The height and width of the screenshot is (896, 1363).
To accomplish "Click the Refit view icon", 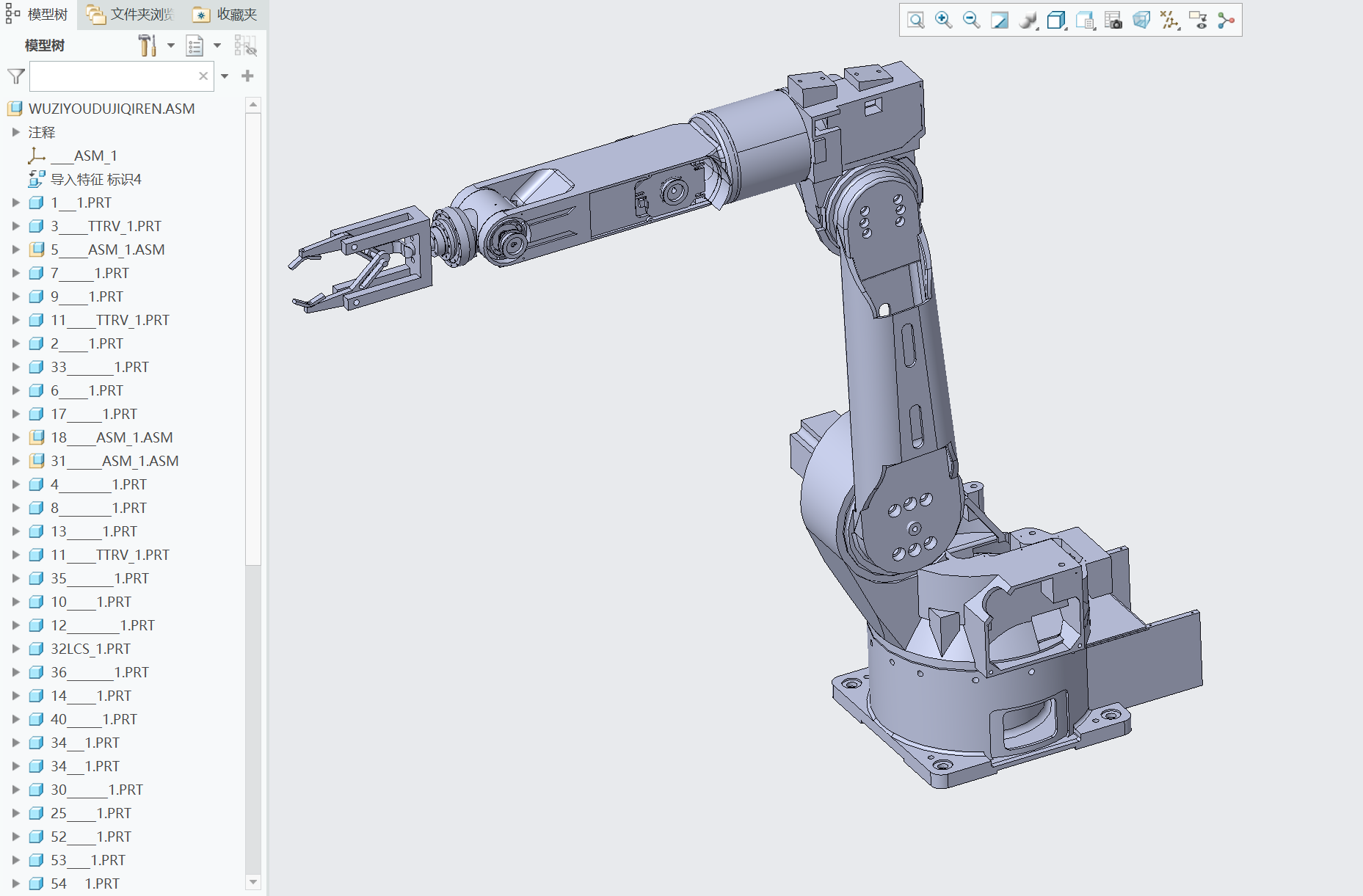I will (x=915, y=21).
